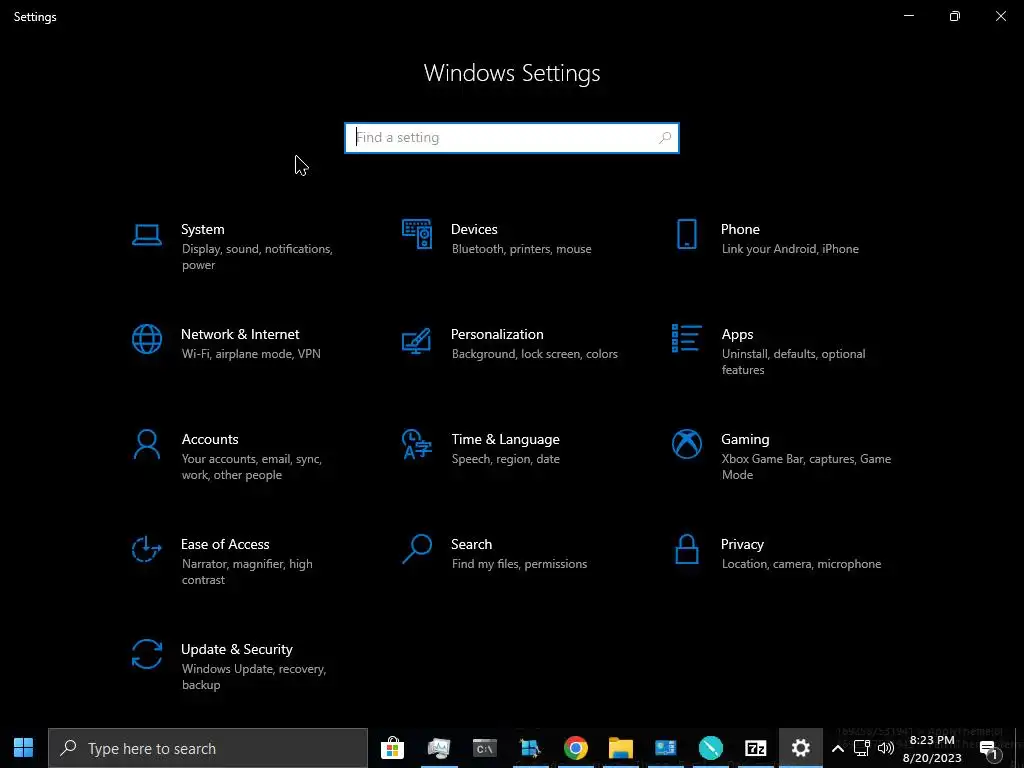Click the Type here to search taskbar box
The image size is (1024, 768).
[x=208, y=748]
